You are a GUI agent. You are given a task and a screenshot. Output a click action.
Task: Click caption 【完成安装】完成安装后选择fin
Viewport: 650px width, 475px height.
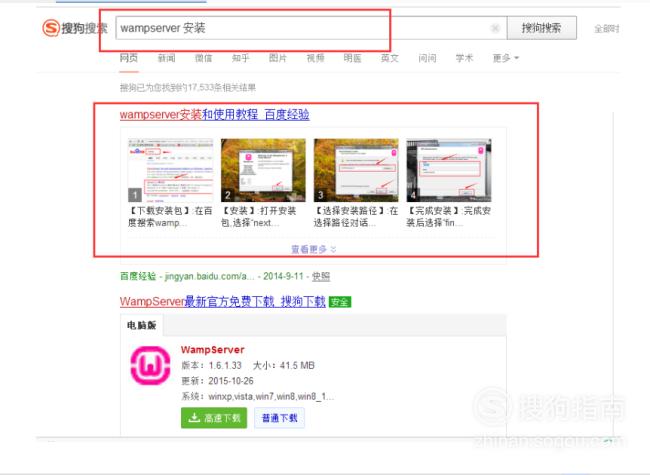point(449,217)
